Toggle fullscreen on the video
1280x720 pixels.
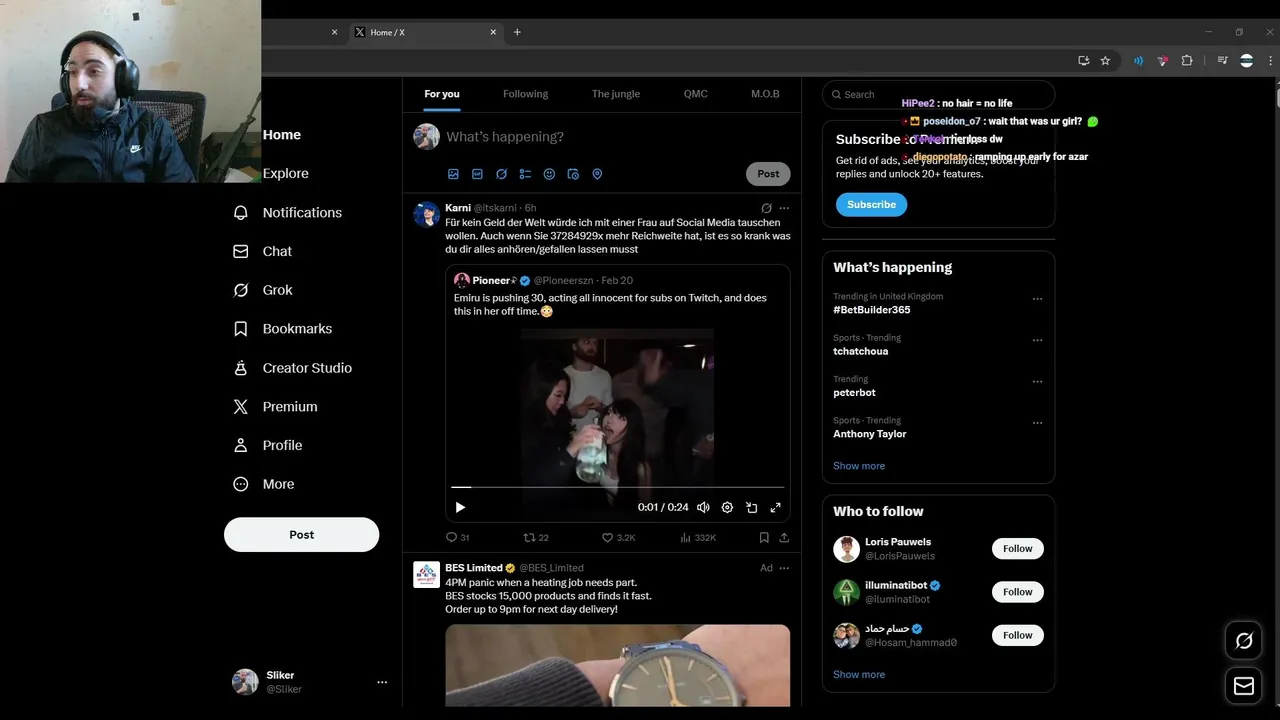pos(775,507)
